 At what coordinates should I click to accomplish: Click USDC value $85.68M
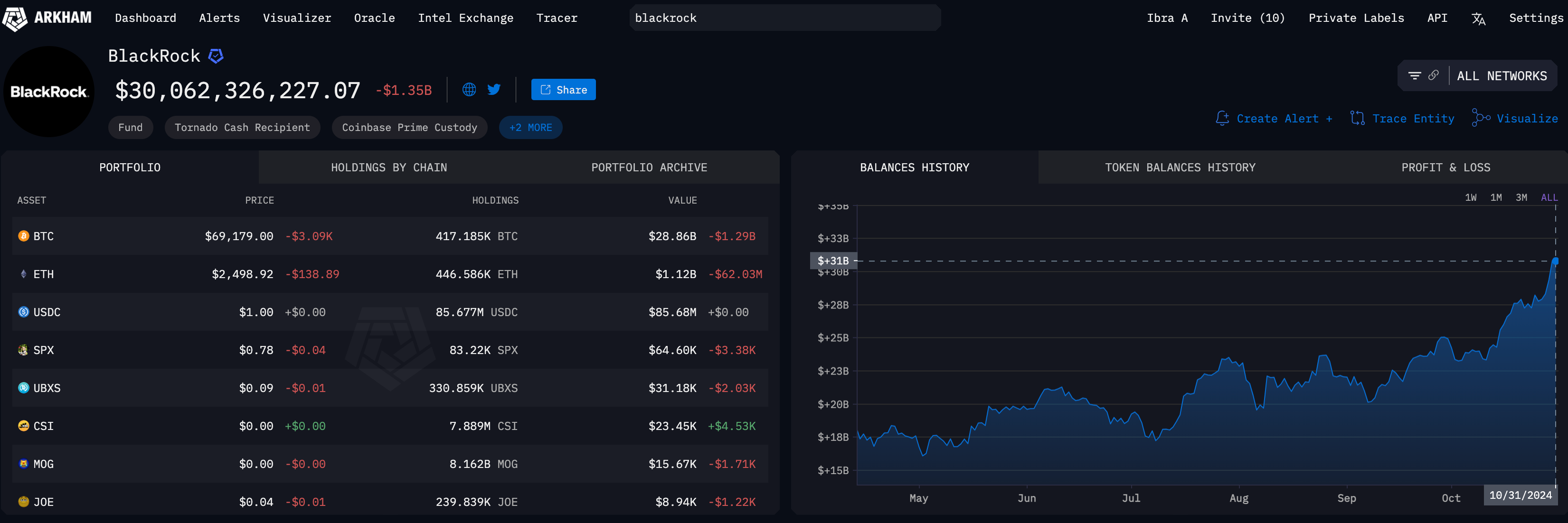(672, 312)
